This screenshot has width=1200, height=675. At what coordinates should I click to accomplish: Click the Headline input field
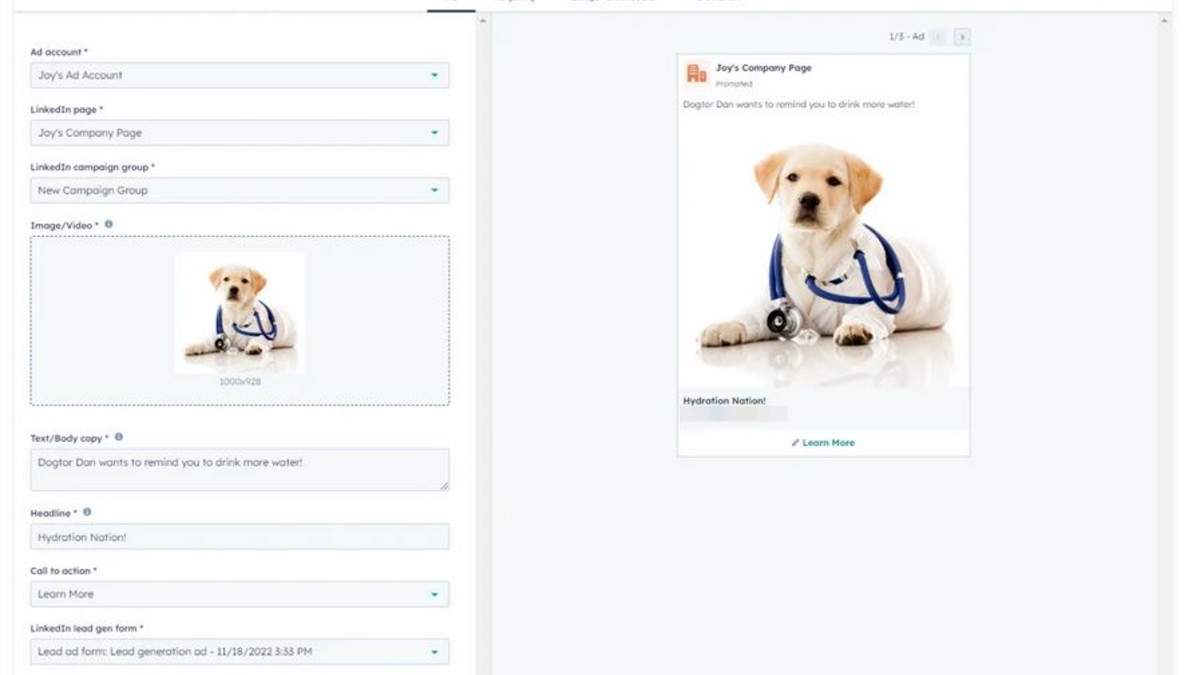239,537
